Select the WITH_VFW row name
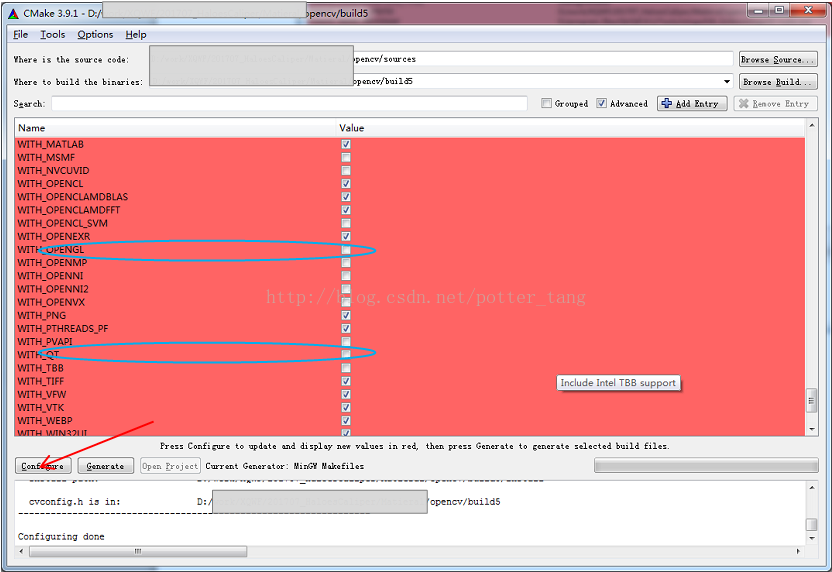Viewport: 832px width, 572px height. (x=42, y=394)
